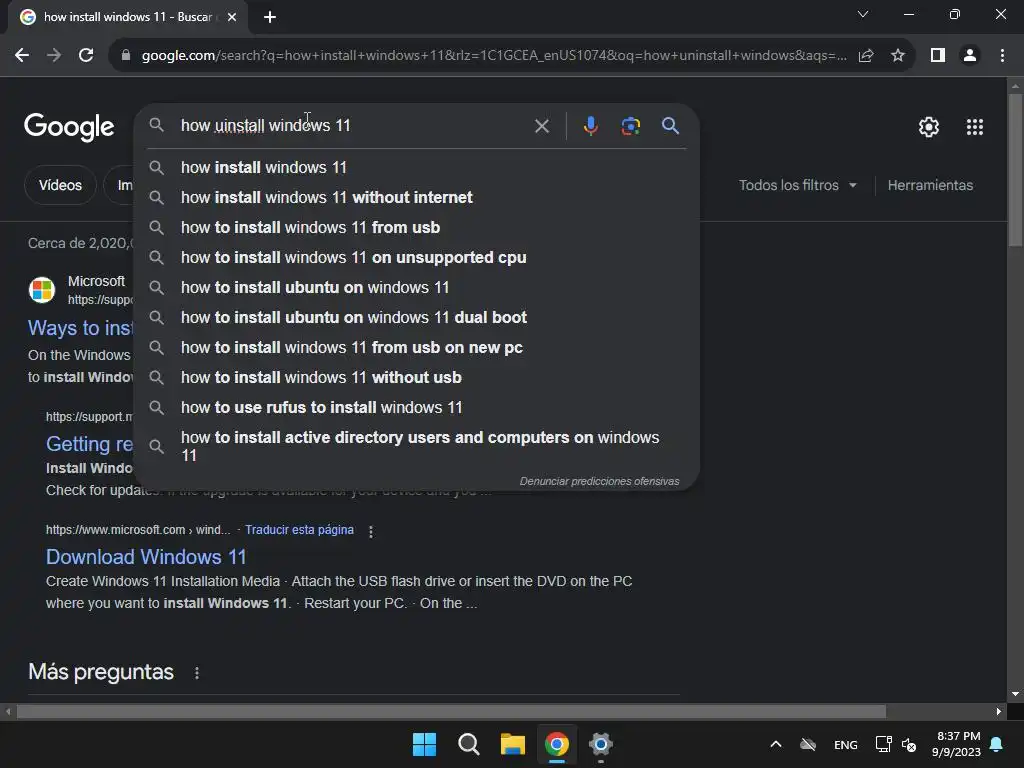Open new browser tab with plus icon
The image size is (1024, 768).
click(270, 17)
